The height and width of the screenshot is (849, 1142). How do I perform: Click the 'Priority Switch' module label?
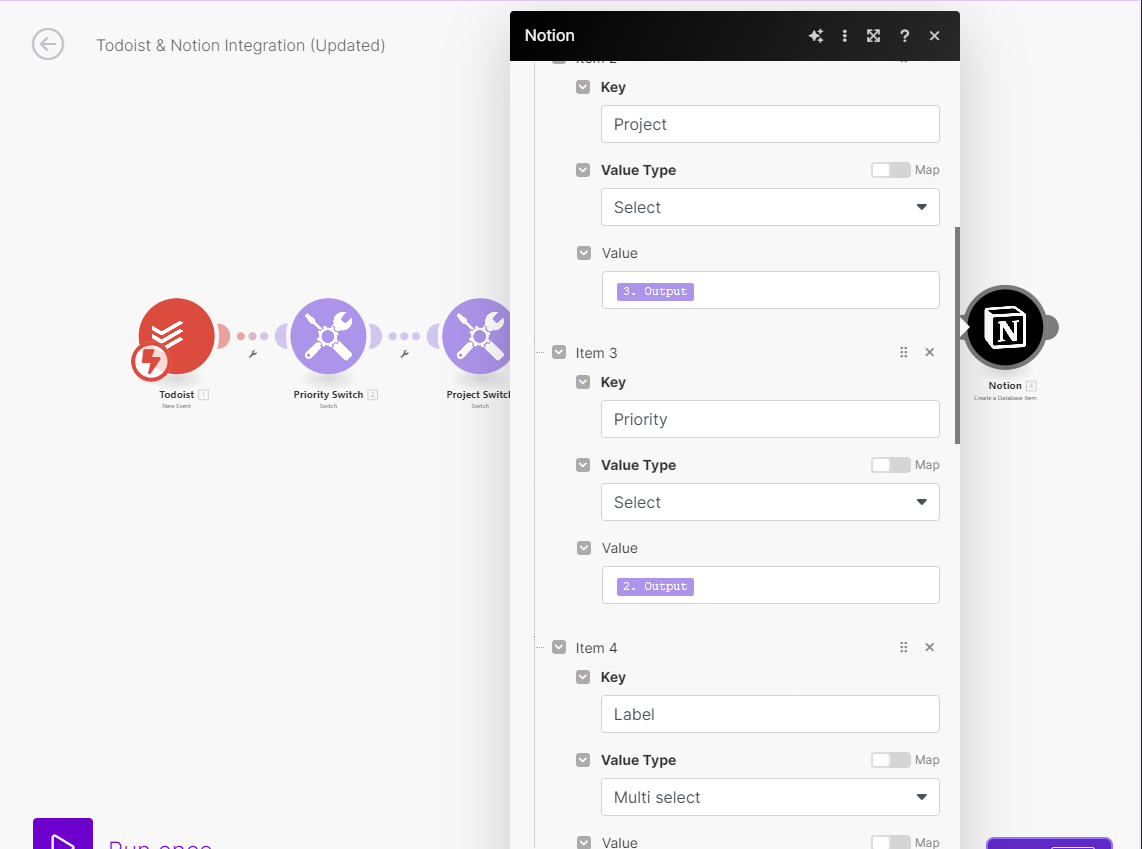click(x=328, y=395)
